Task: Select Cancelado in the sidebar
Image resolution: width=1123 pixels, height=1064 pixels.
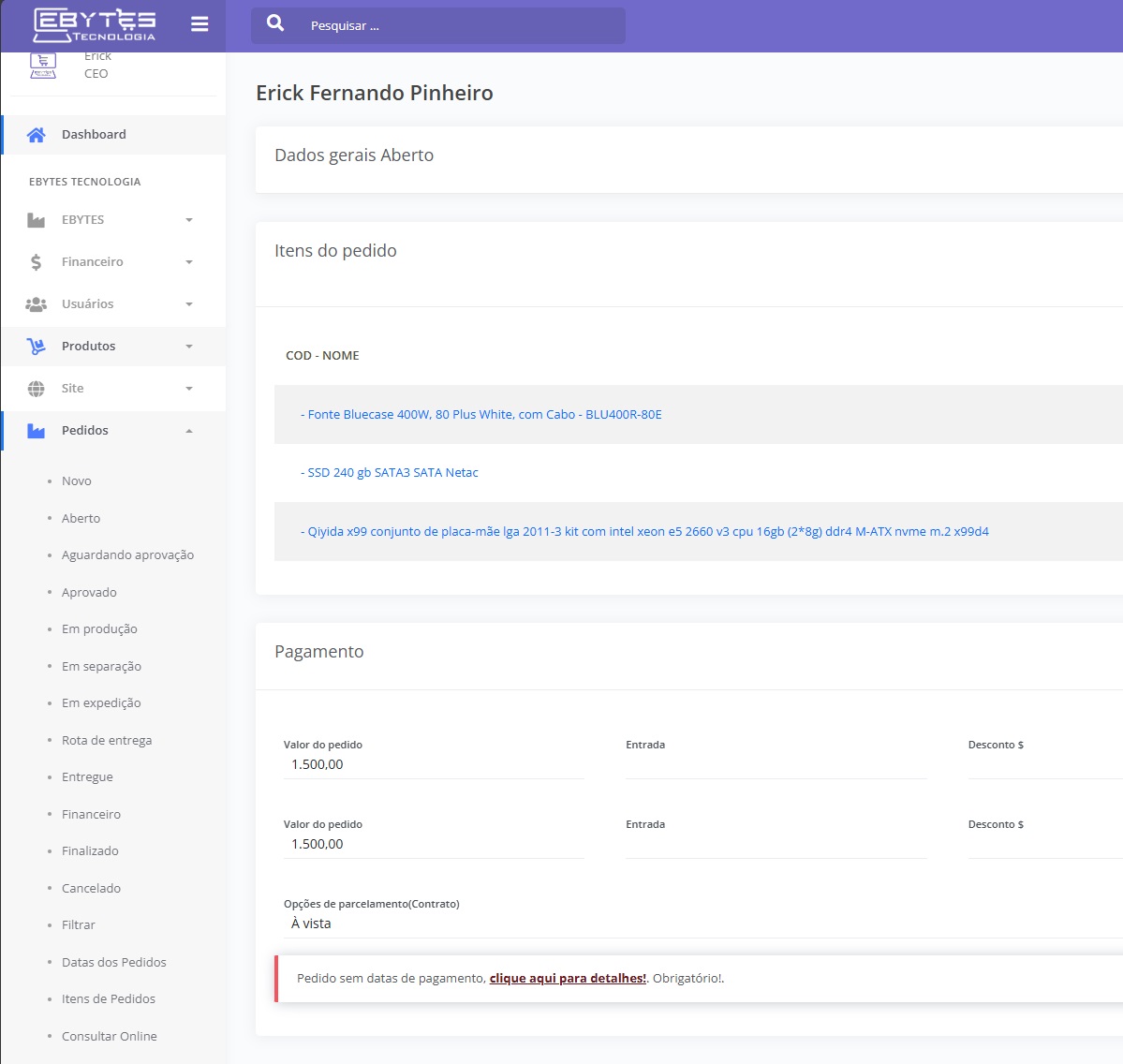Action: 91,888
